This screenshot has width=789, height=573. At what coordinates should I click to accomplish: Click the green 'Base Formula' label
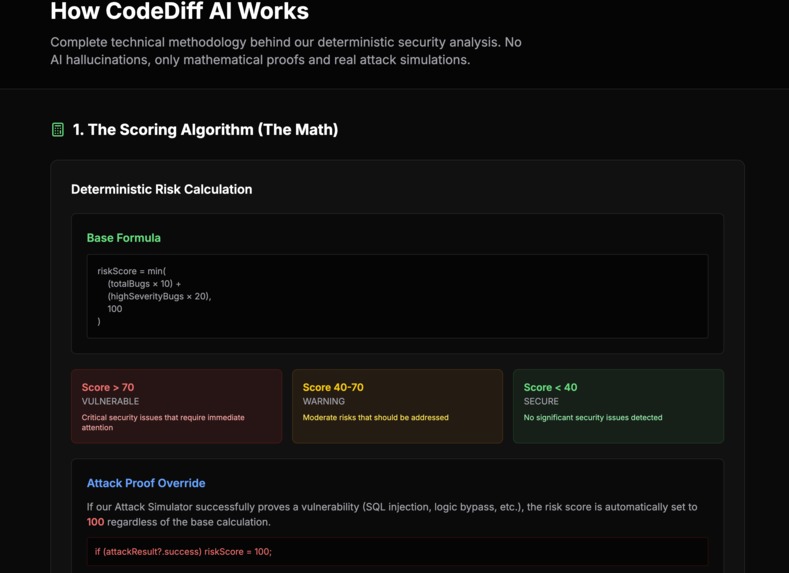[x=124, y=238]
